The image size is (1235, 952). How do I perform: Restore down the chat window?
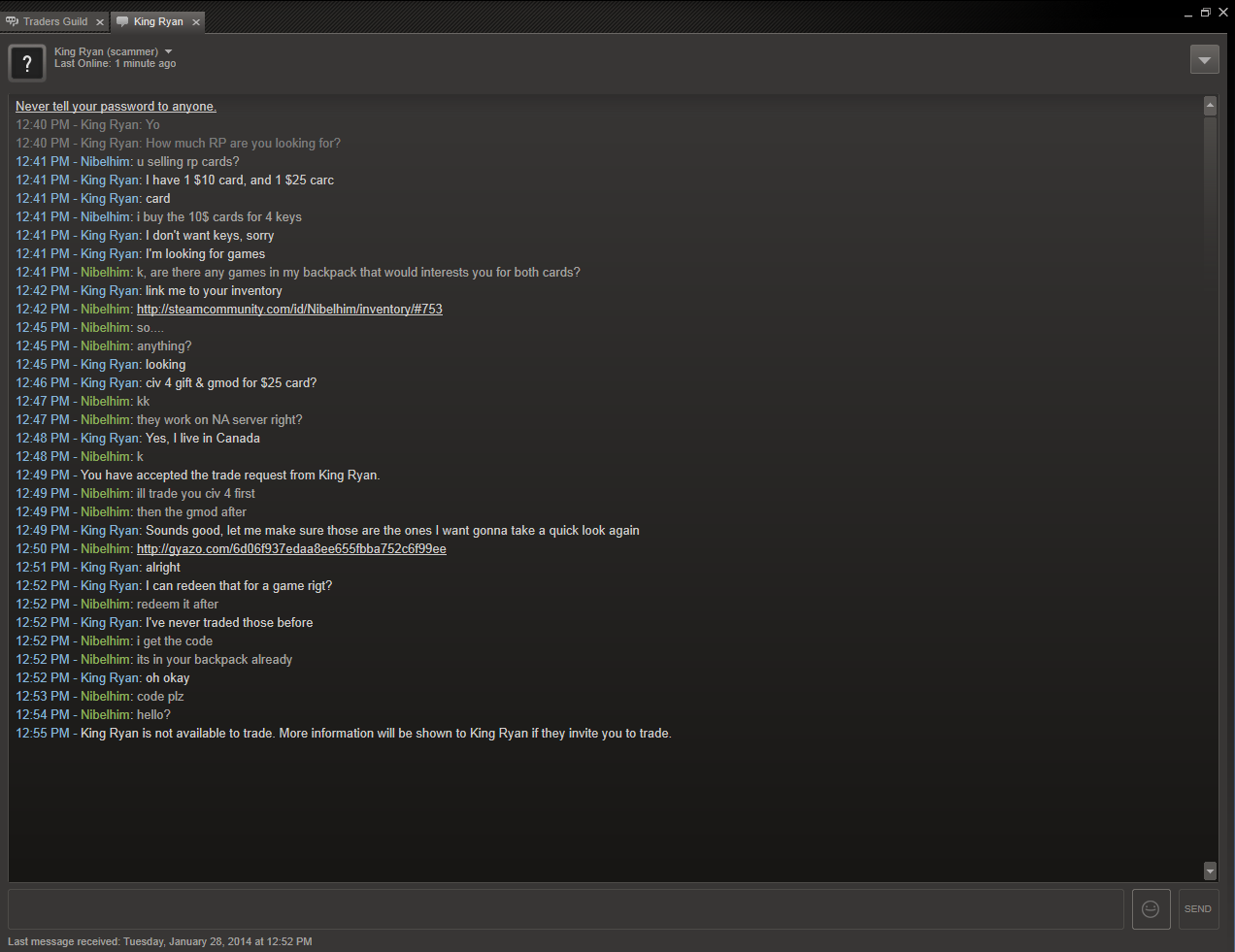[x=1205, y=13]
